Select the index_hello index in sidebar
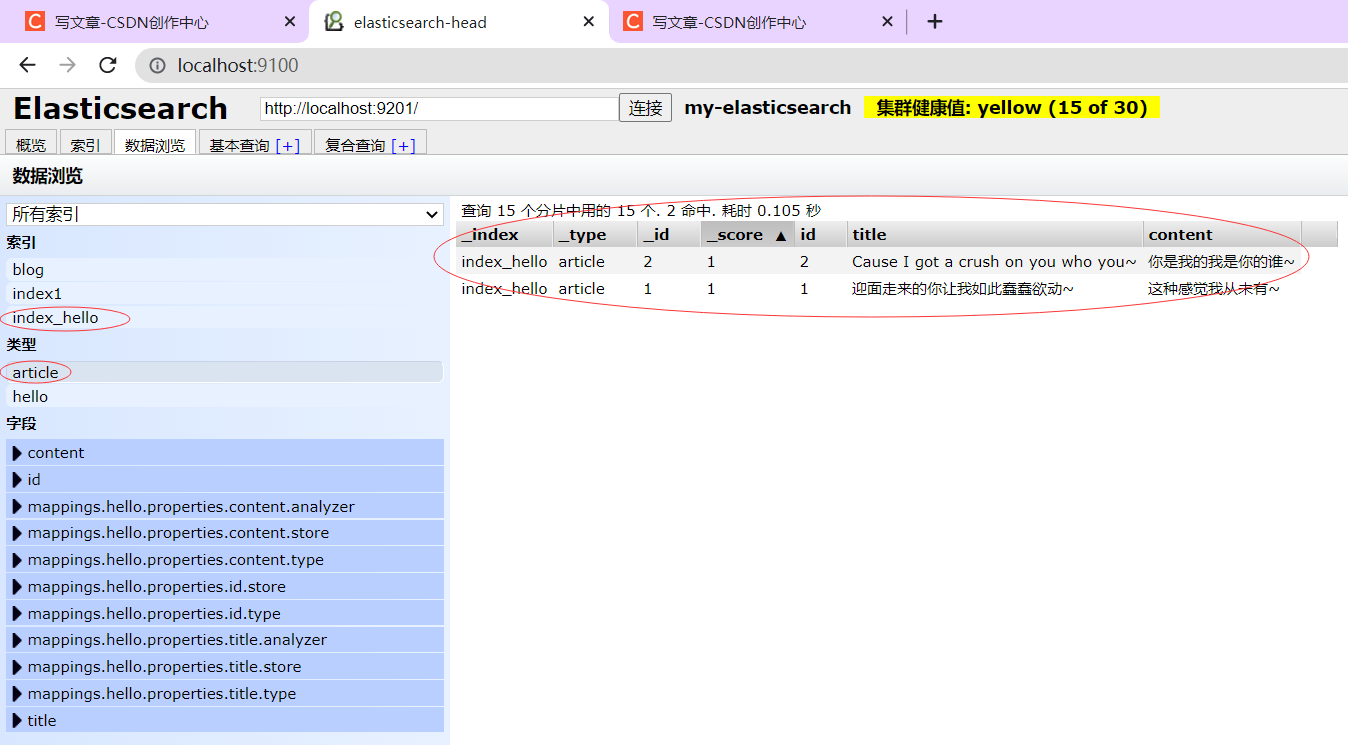The width and height of the screenshot is (1348, 754). click(225, 317)
